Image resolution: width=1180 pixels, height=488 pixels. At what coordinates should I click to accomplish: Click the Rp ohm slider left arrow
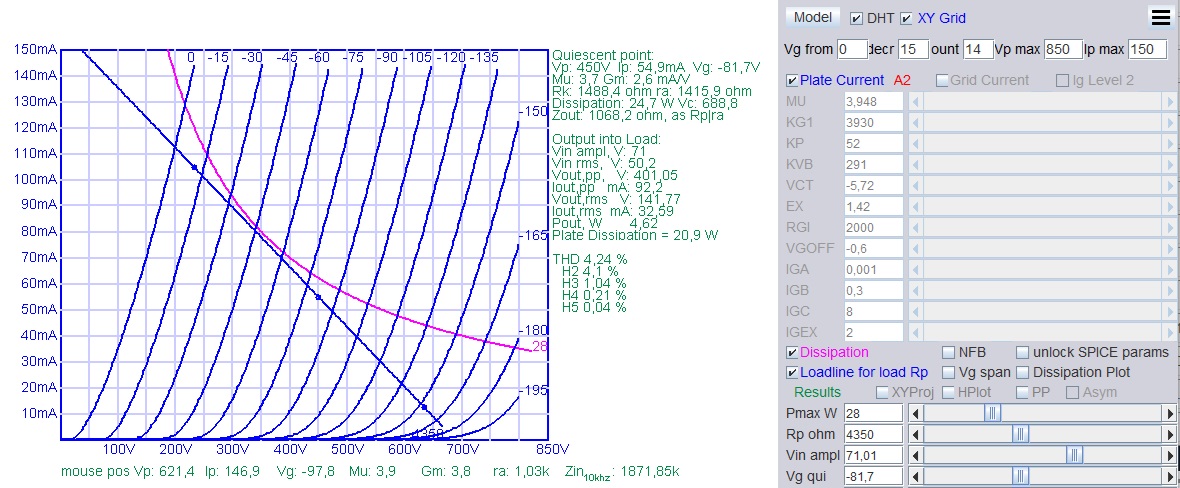click(x=914, y=434)
